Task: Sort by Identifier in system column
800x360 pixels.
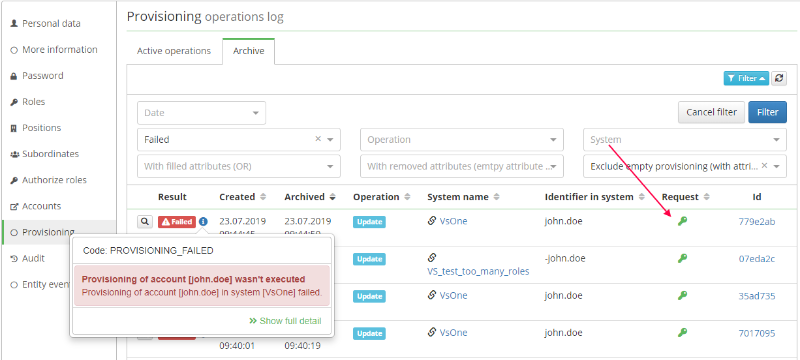Action: 595,197
